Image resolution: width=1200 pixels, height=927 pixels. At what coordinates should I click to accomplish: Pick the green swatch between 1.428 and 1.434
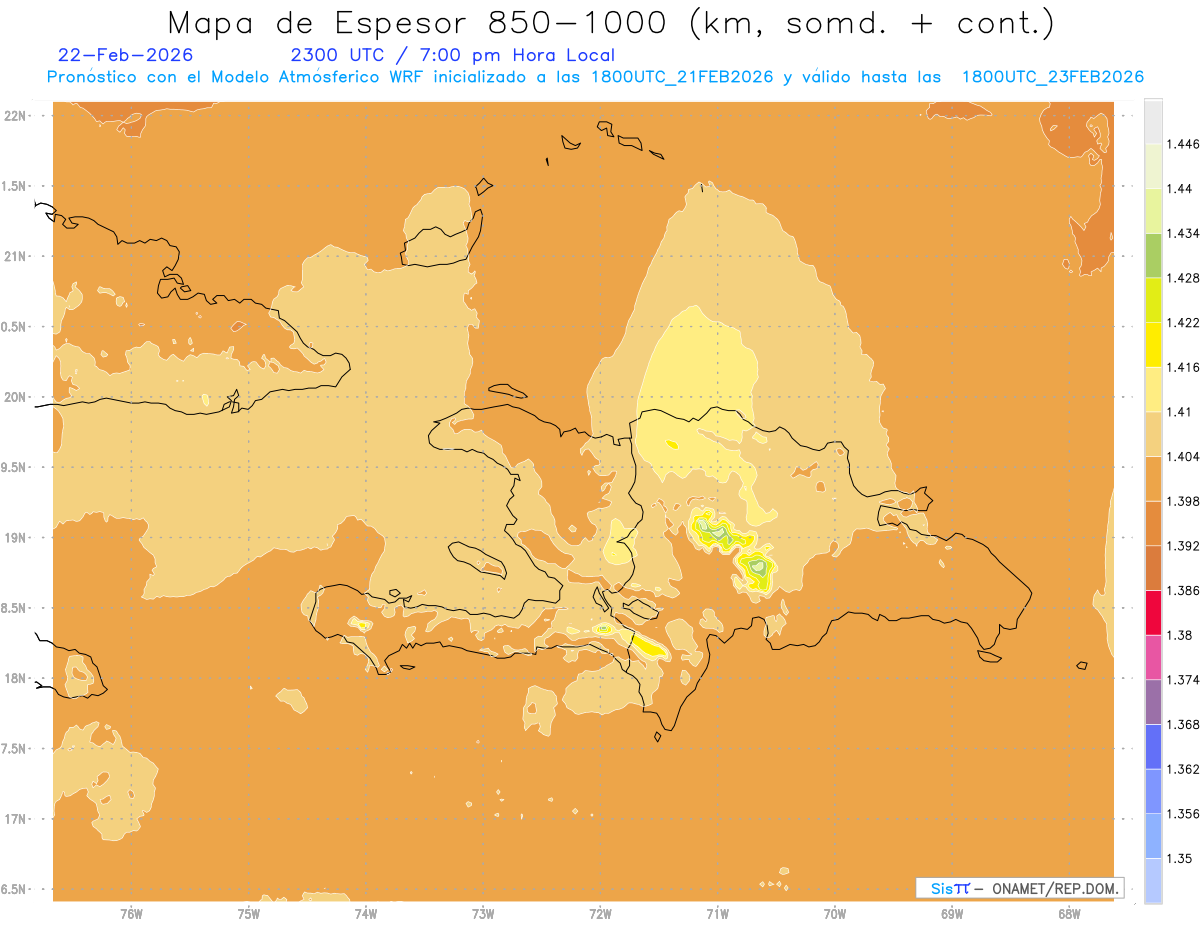1153,255
